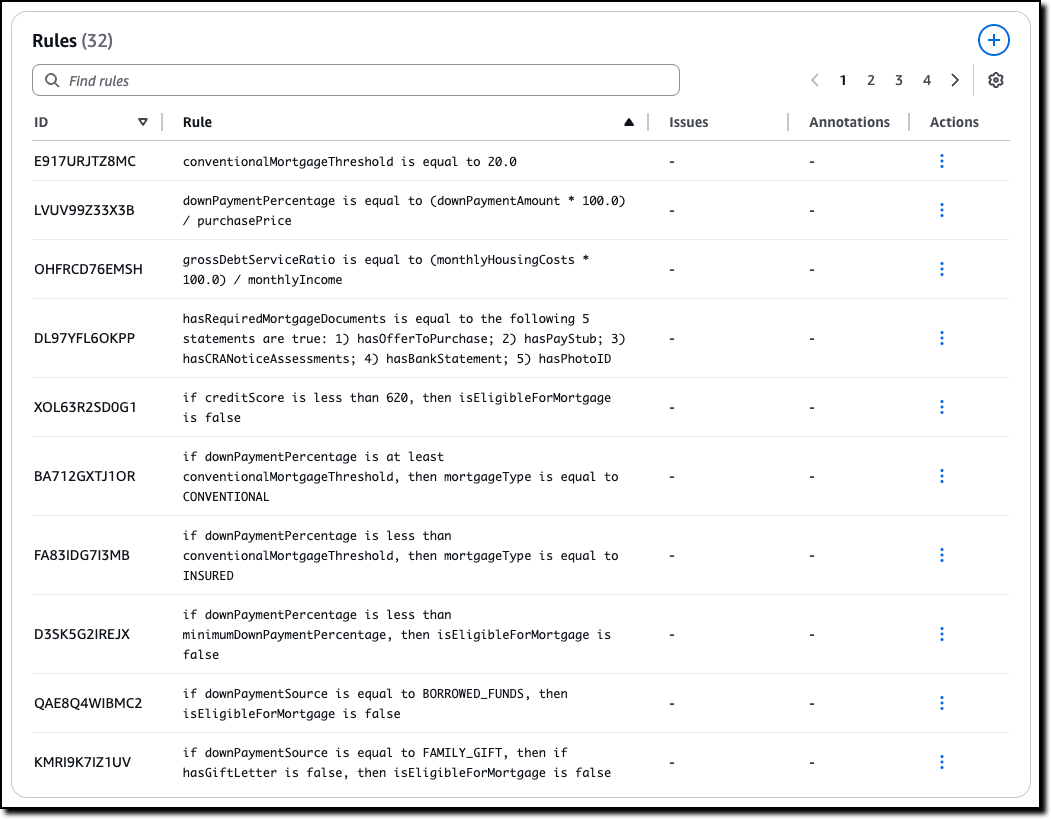This screenshot has width=1051, height=819.
Task: Open actions menu for rule LVUV99Z33X3B
Action: [942, 210]
